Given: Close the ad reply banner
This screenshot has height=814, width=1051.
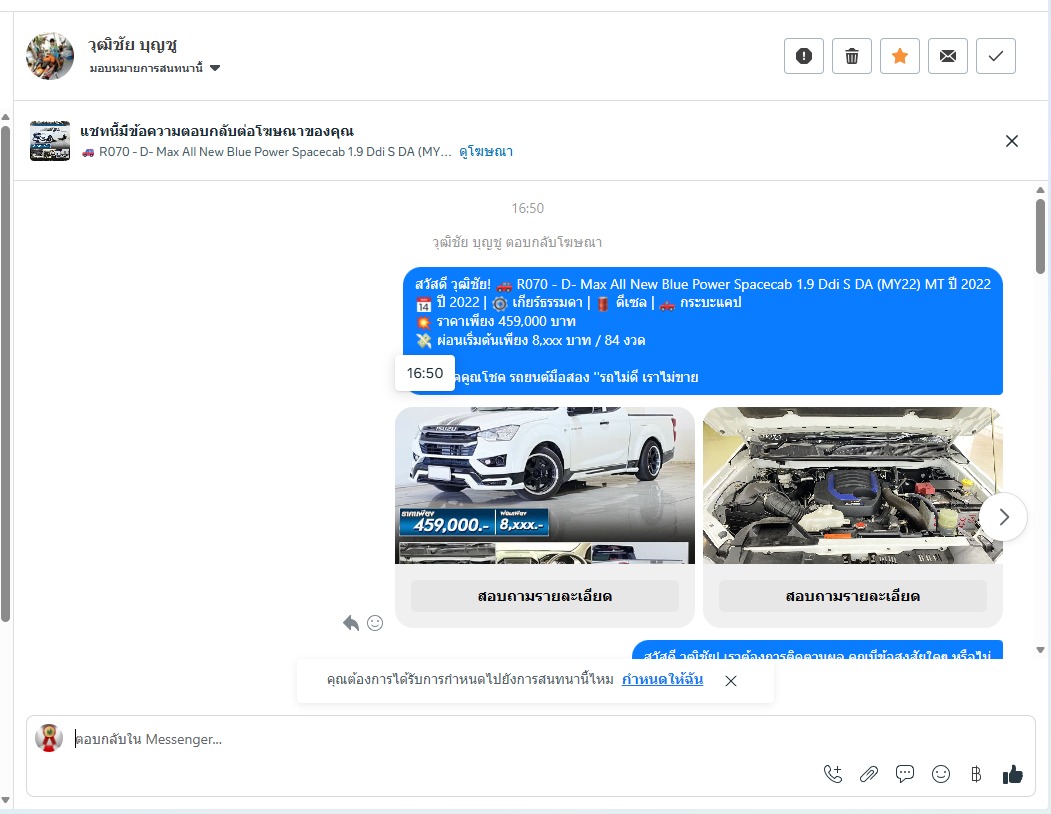Looking at the screenshot, I should point(1012,141).
